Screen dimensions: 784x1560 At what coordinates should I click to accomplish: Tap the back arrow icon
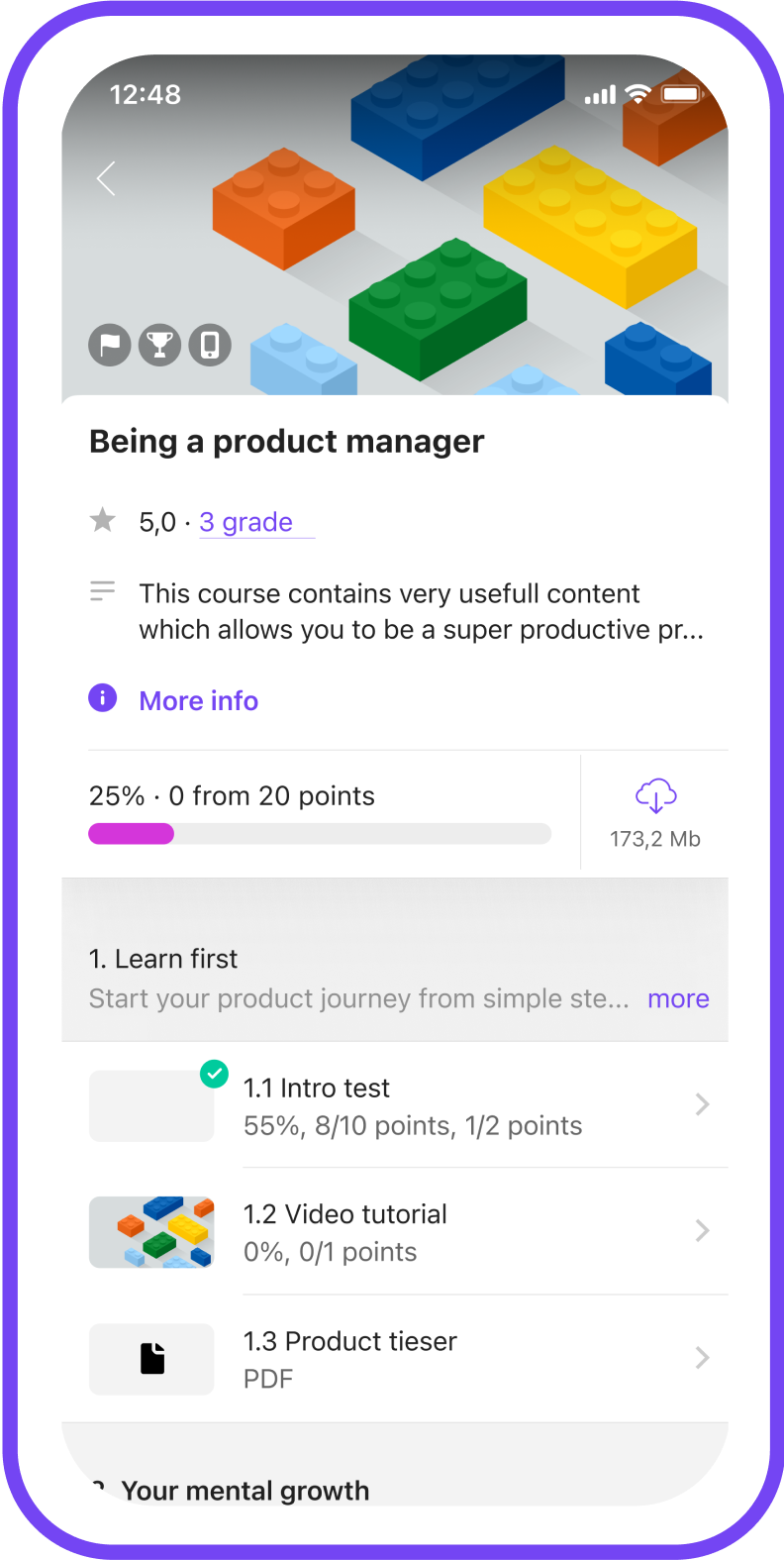pyautogui.click(x=106, y=178)
